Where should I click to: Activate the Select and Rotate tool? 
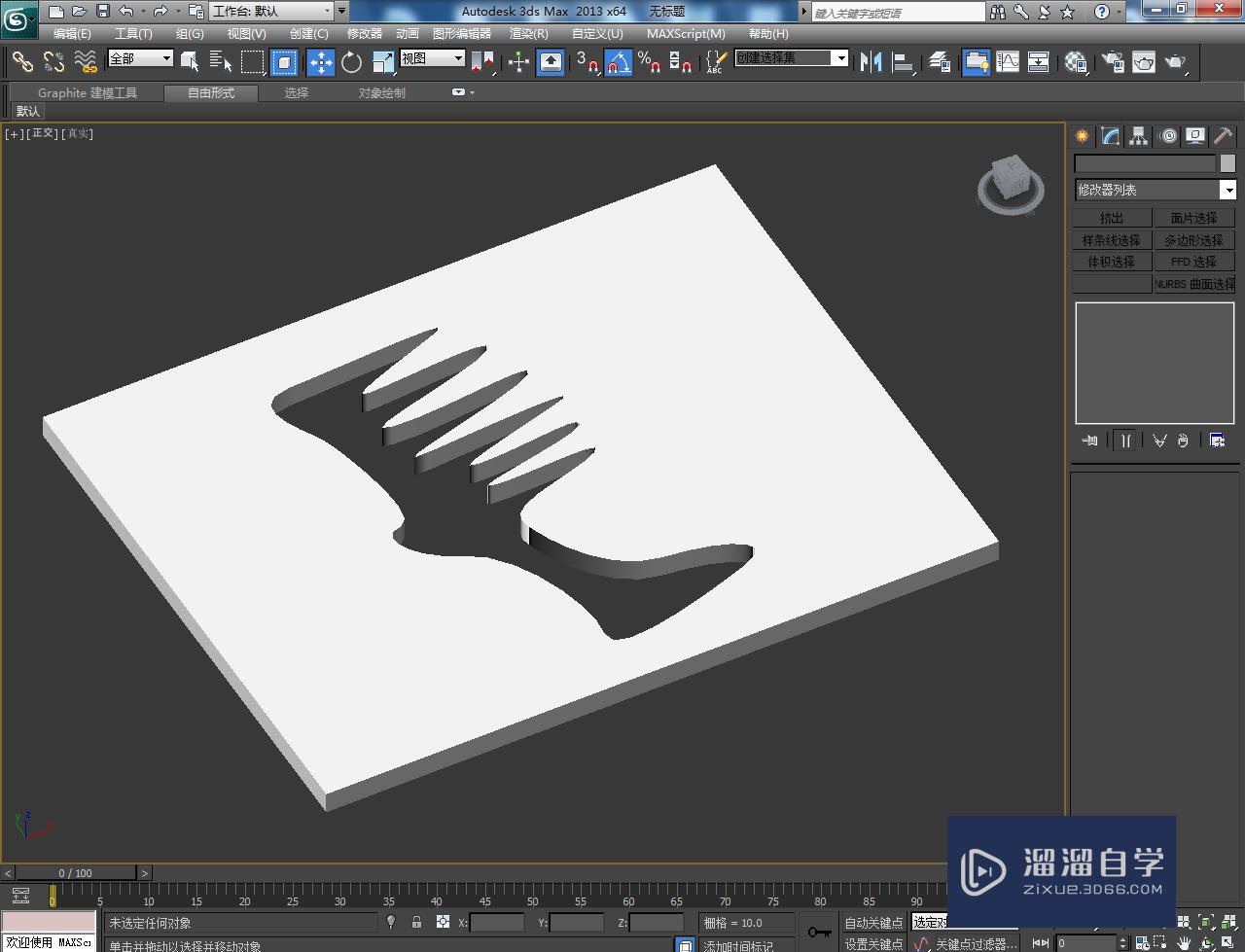click(x=351, y=62)
